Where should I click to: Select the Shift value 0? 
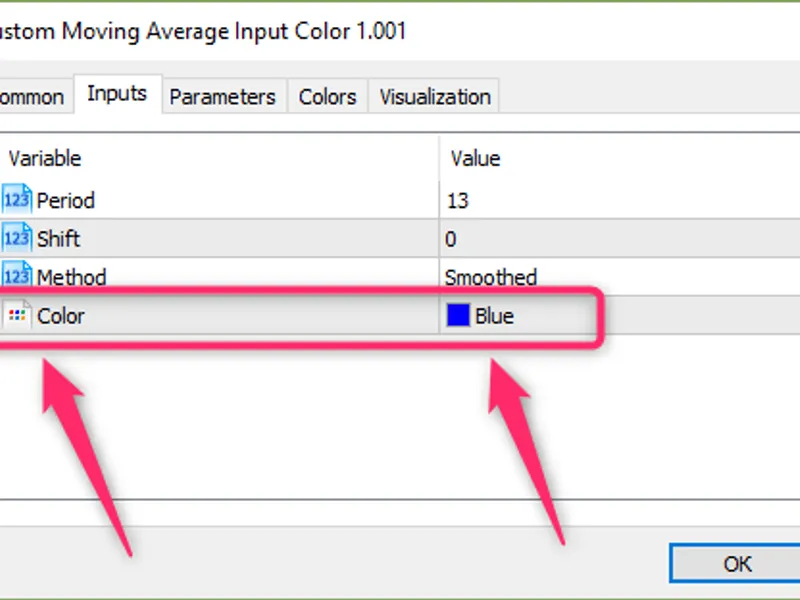(x=451, y=239)
